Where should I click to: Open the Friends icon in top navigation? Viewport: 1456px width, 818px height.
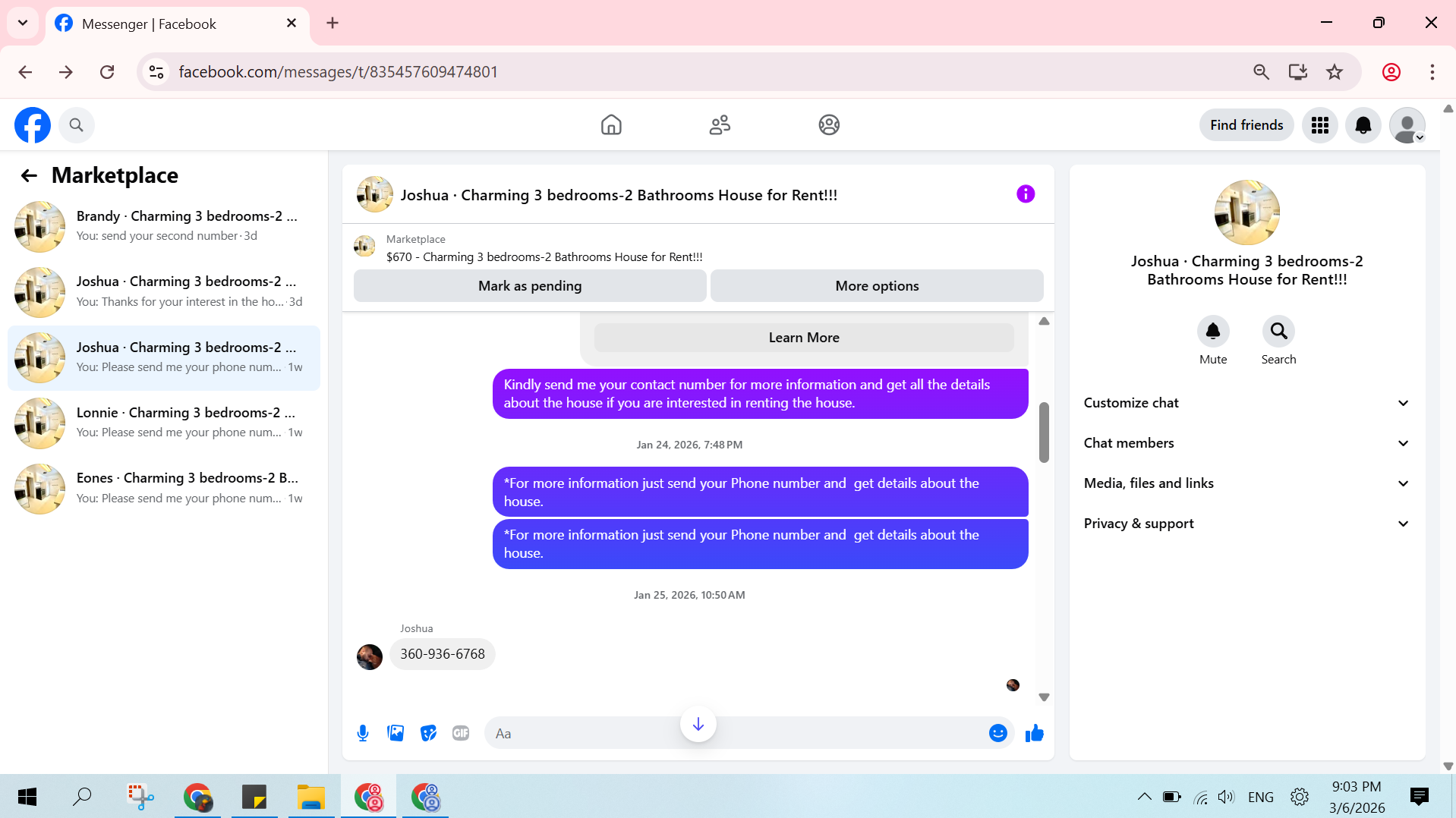pos(720,124)
